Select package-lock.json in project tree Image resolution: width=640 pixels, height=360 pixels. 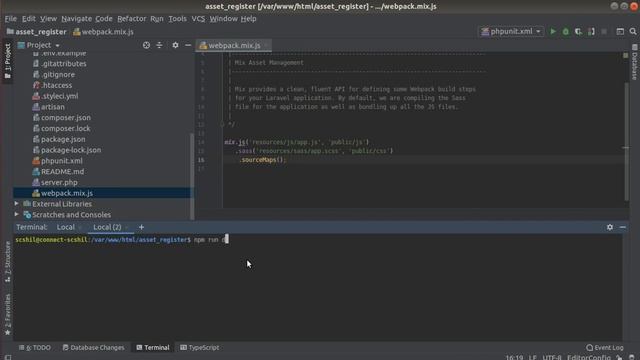click(x=71, y=150)
